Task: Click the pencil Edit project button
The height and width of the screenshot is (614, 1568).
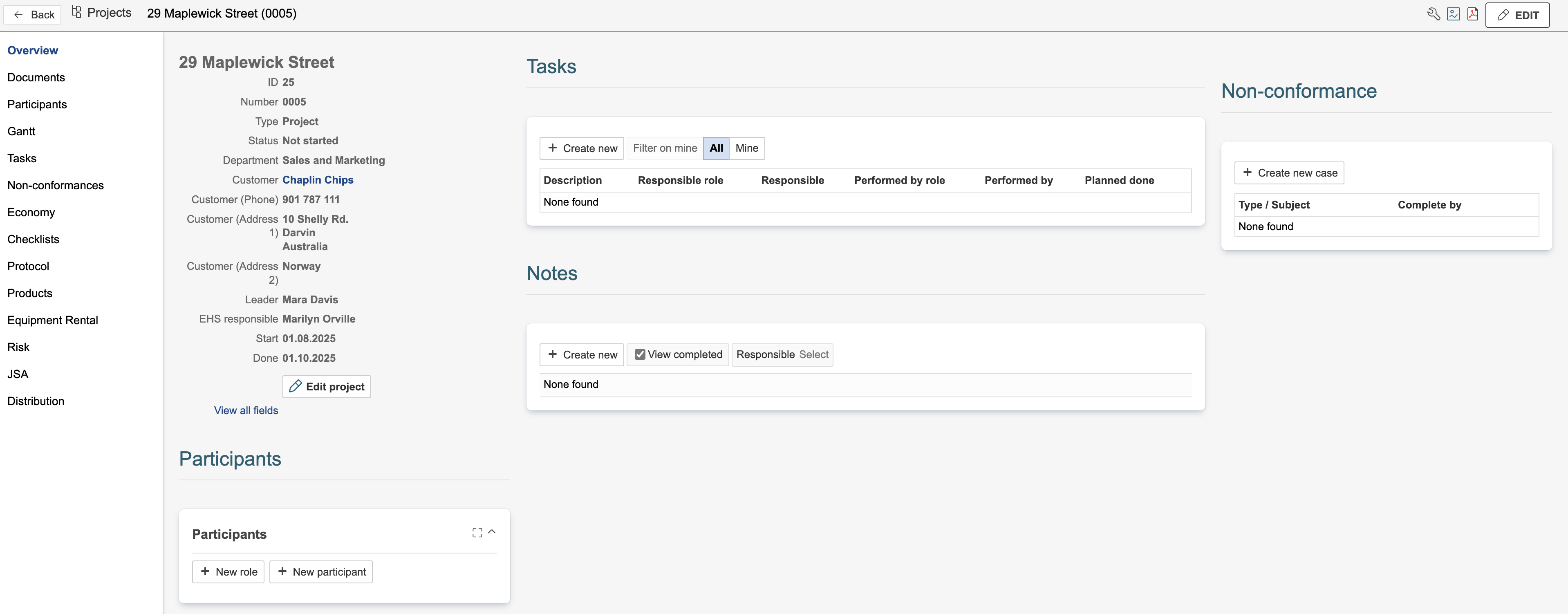Action: [326, 386]
